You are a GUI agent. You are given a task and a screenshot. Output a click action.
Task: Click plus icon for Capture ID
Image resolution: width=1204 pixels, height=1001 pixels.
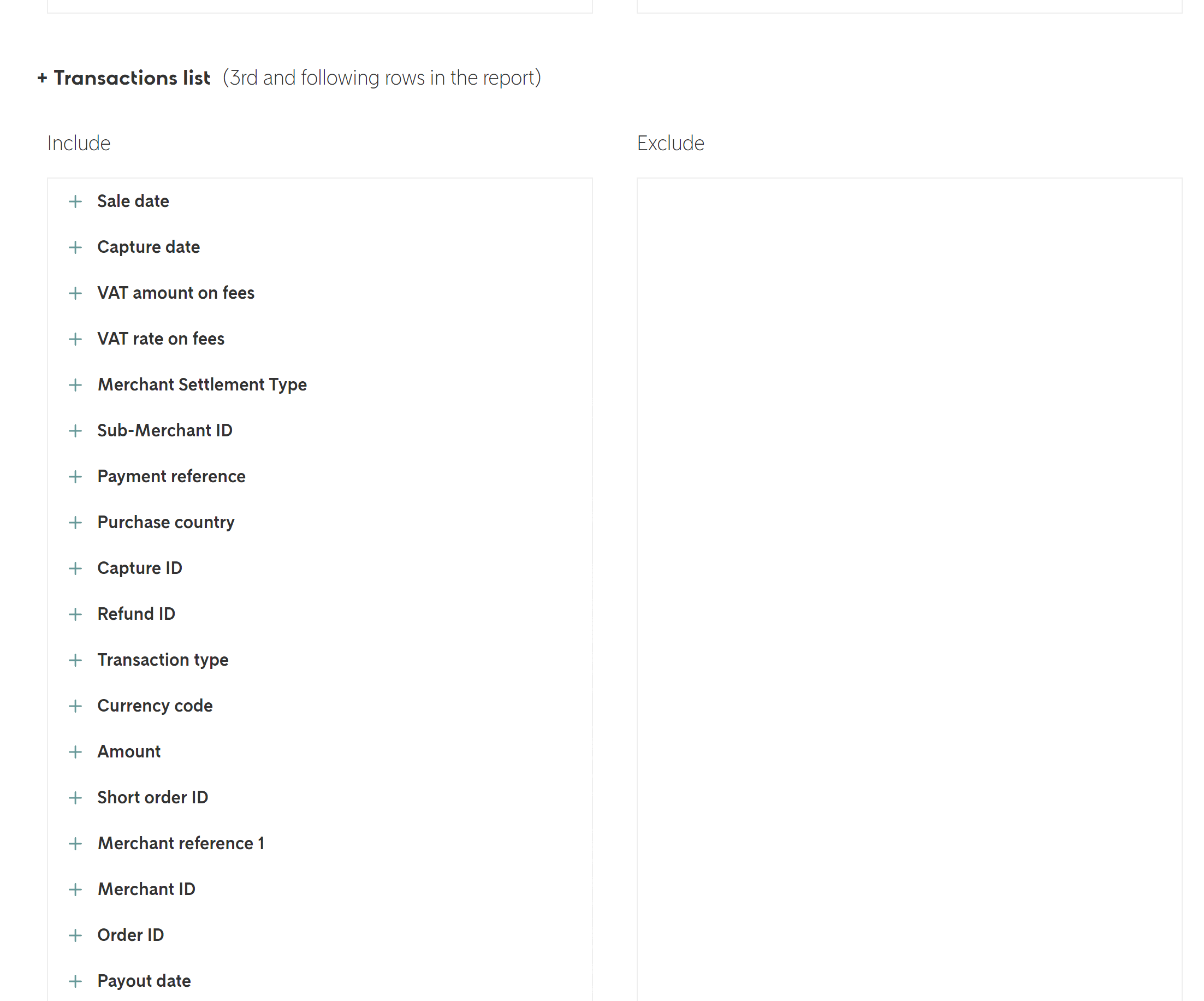[75, 568]
